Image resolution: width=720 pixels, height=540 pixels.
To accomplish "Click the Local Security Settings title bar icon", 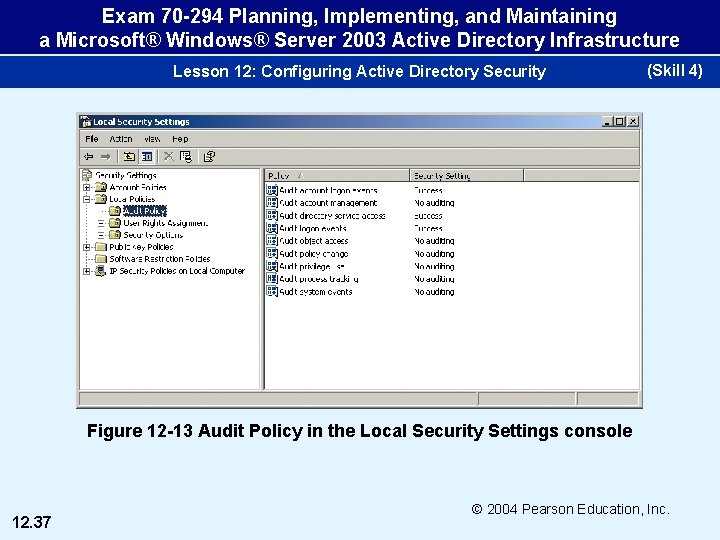I will [x=86, y=122].
